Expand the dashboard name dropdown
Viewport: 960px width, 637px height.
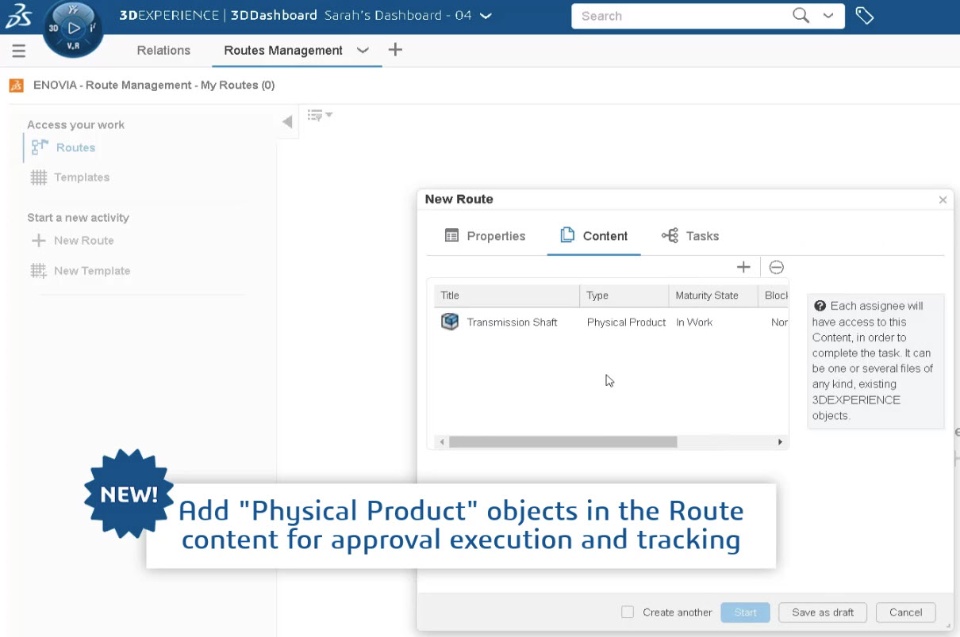coord(486,16)
